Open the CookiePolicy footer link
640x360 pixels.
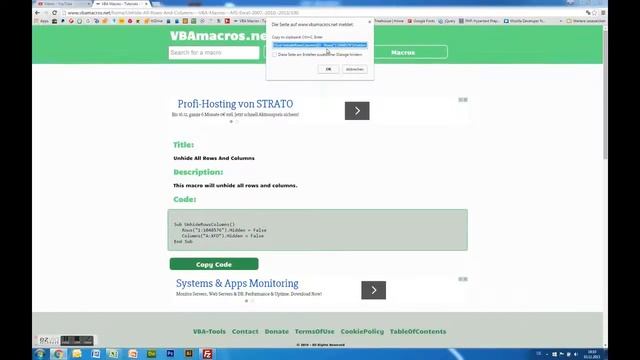[x=362, y=331]
